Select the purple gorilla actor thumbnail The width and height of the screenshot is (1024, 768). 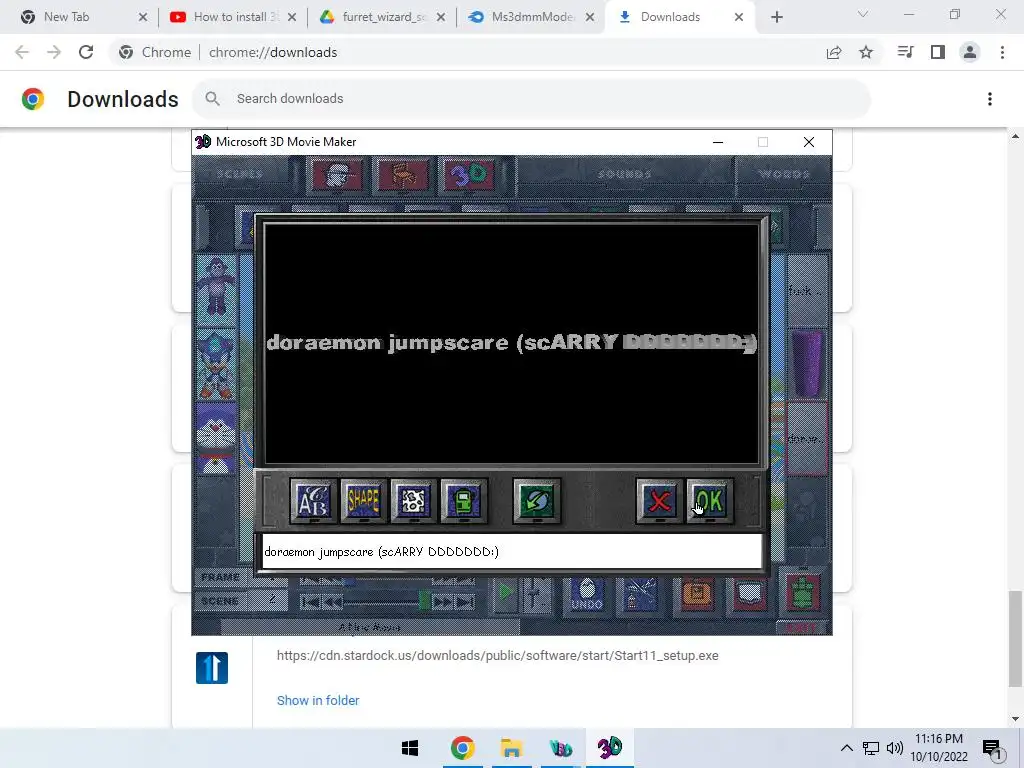pyautogui.click(x=216, y=288)
